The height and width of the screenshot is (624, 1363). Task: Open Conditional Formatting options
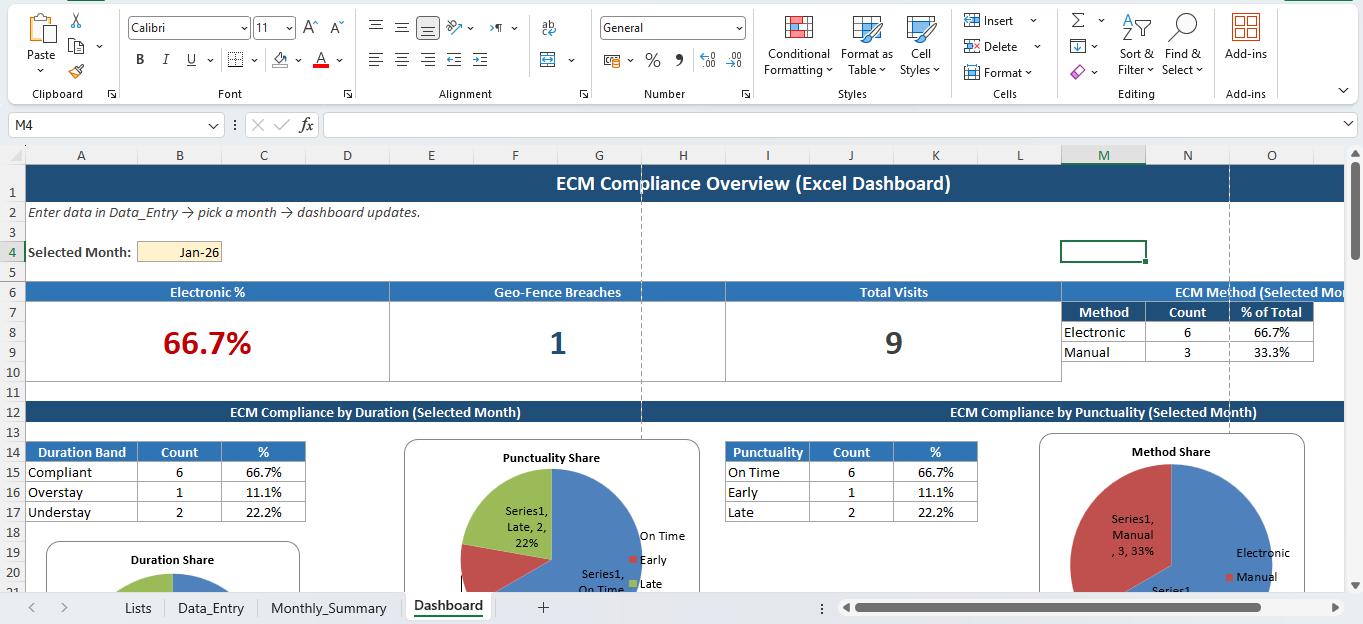[797, 46]
